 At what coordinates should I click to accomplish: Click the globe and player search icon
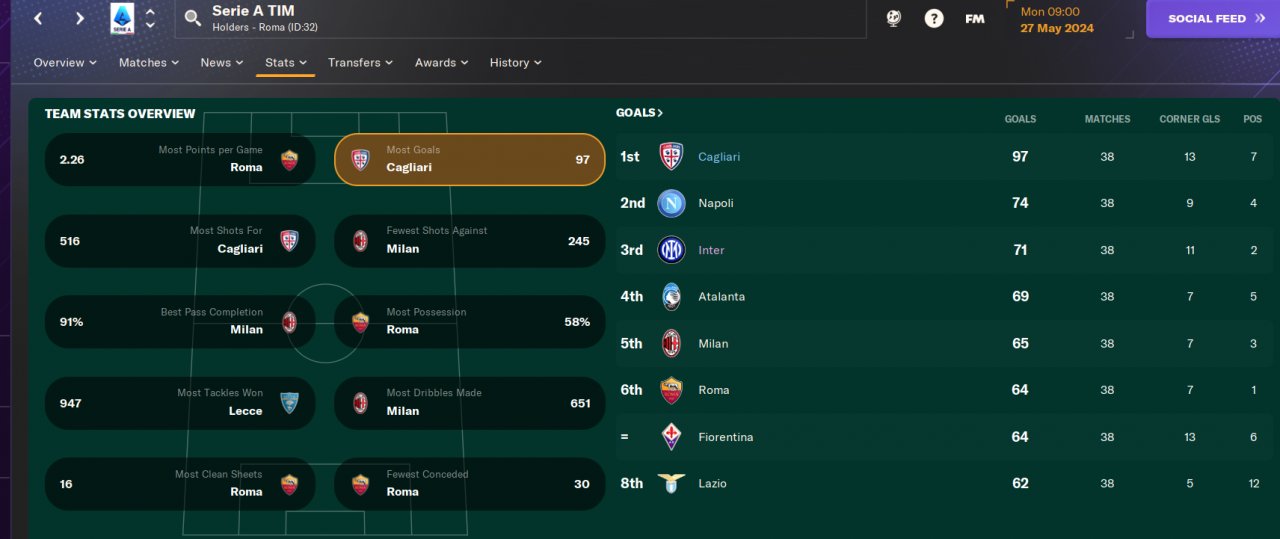[894, 18]
